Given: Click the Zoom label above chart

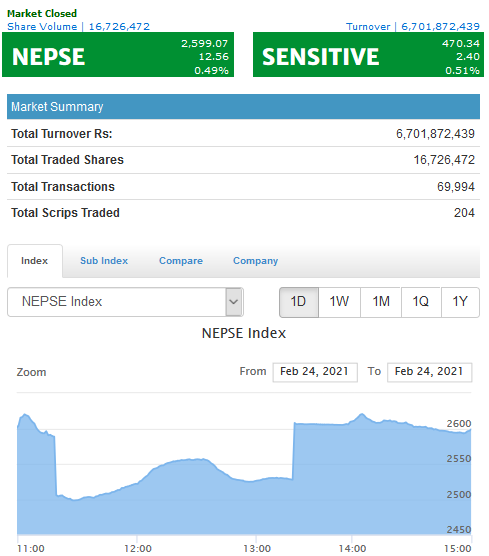Looking at the screenshot, I should pyautogui.click(x=32, y=372).
